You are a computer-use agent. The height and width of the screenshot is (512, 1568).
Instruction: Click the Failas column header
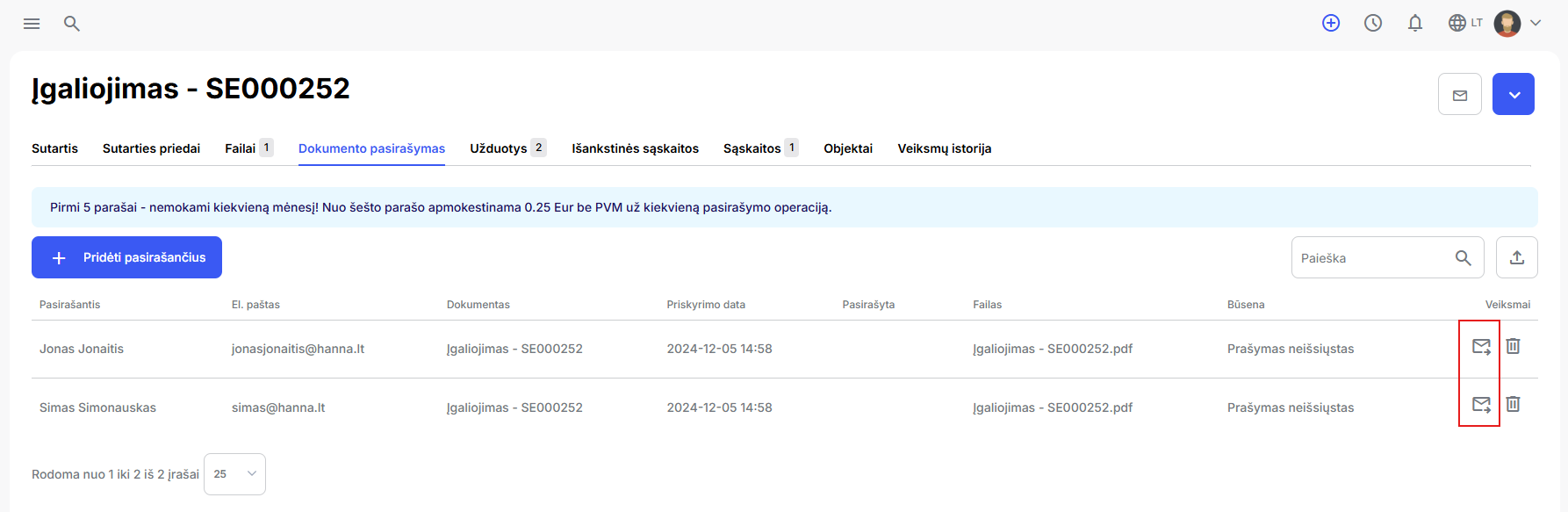pyautogui.click(x=987, y=305)
